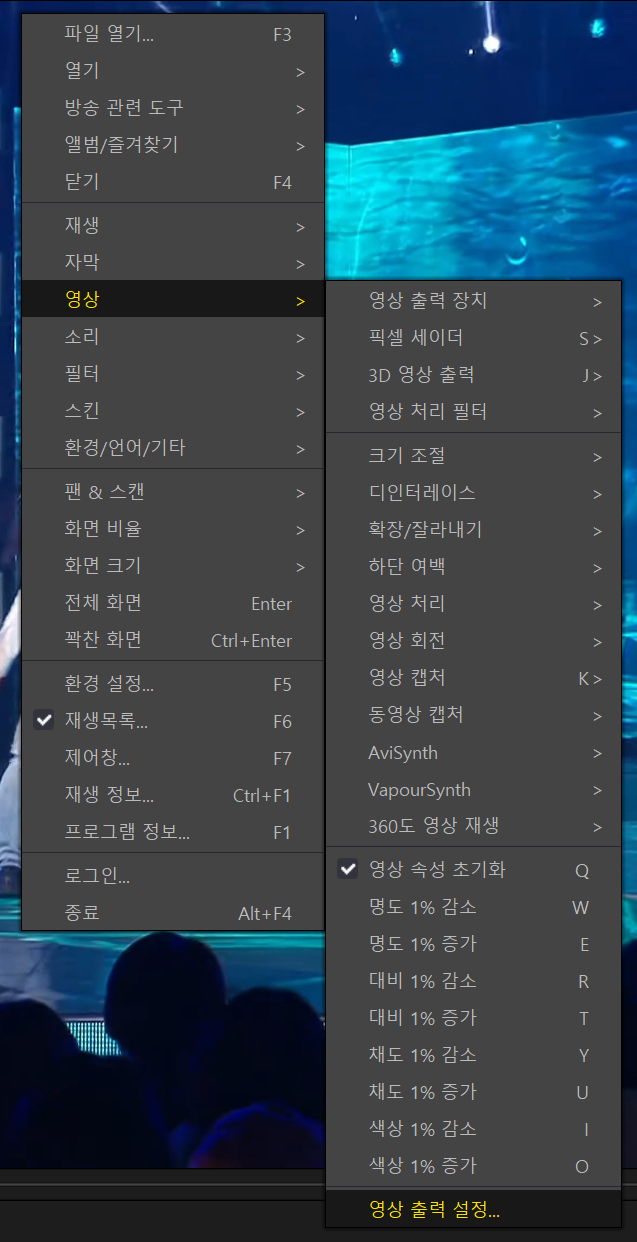Open 영상 캡처 submenu
The width and height of the screenshot is (637, 1242).
pos(473,678)
